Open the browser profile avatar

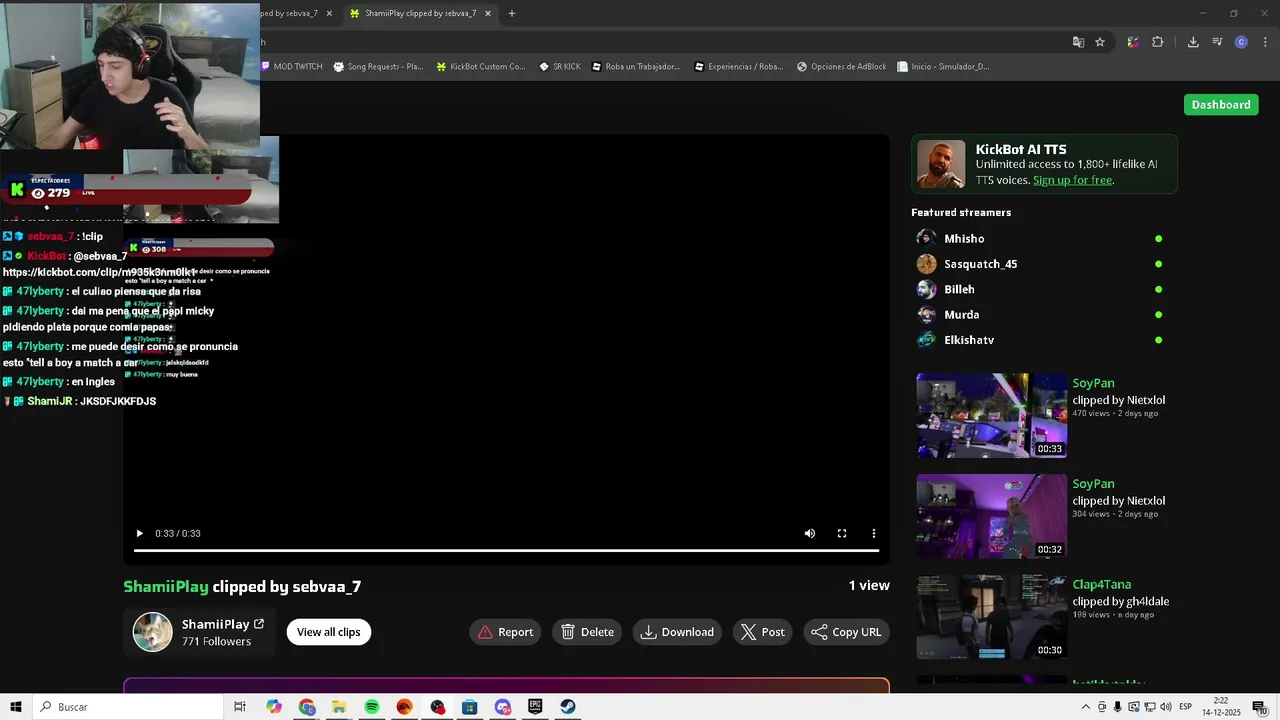click(x=1241, y=42)
